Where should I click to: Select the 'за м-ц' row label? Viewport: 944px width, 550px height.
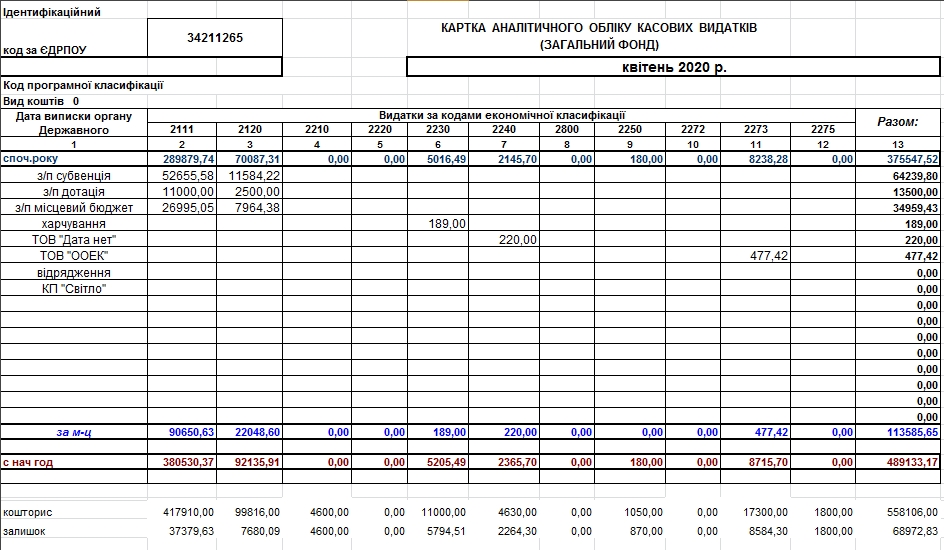tap(74, 432)
